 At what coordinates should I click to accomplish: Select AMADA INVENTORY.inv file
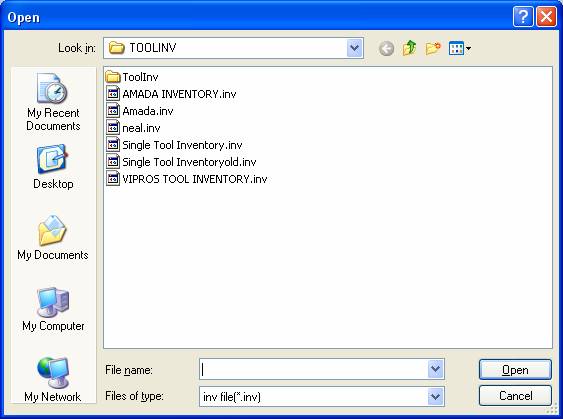171,94
